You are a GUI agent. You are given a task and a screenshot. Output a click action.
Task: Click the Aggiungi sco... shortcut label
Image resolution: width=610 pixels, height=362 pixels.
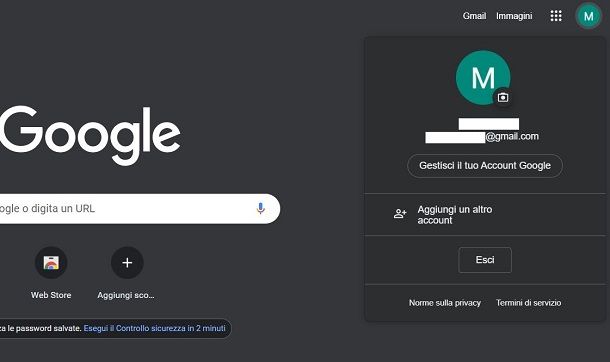(x=126, y=295)
